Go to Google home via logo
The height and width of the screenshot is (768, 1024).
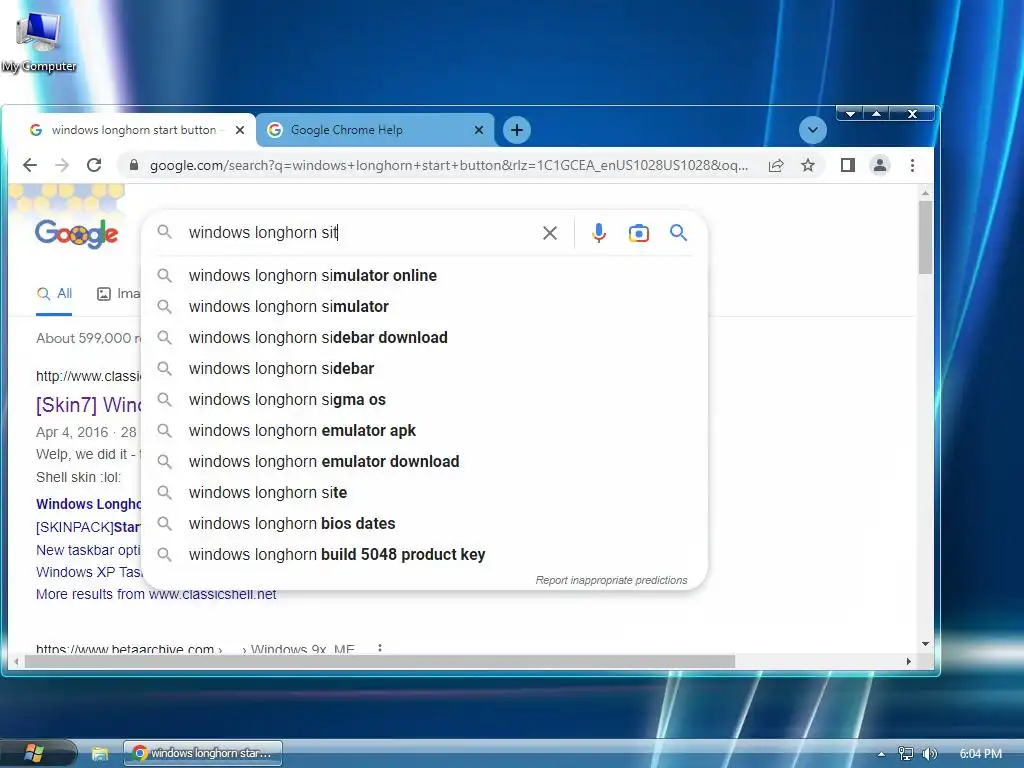(x=76, y=233)
